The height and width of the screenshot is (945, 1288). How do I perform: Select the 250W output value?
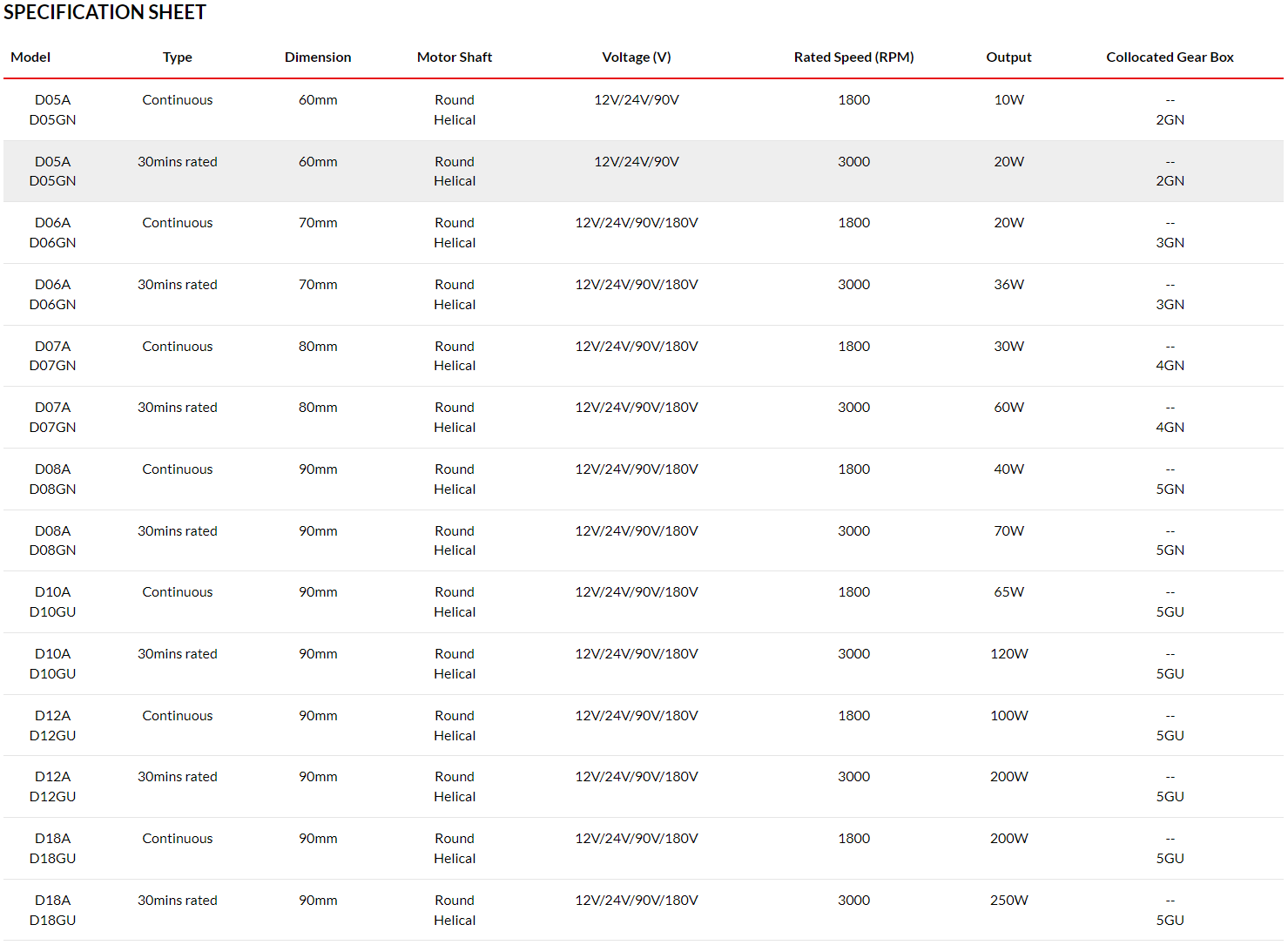tap(1009, 900)
